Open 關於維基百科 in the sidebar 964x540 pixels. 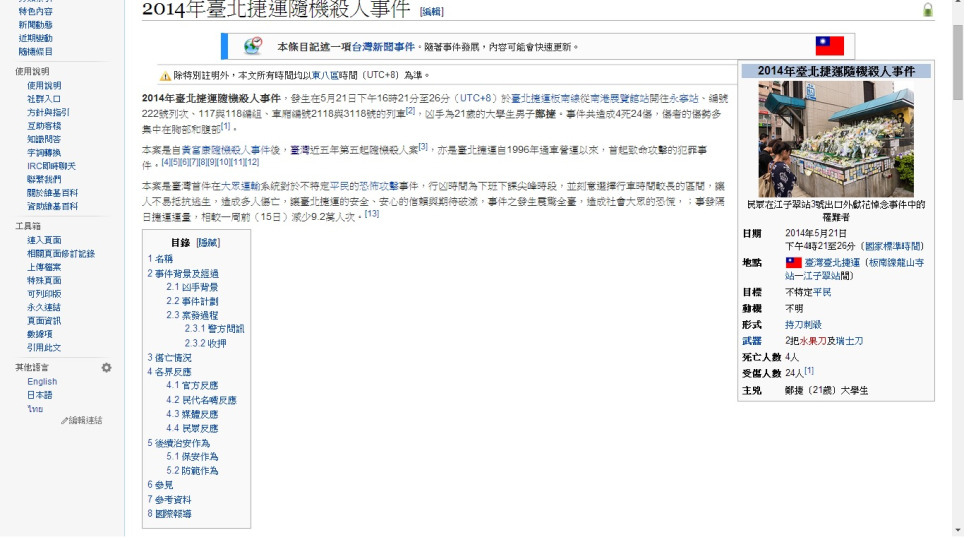(x=52, y=193)
